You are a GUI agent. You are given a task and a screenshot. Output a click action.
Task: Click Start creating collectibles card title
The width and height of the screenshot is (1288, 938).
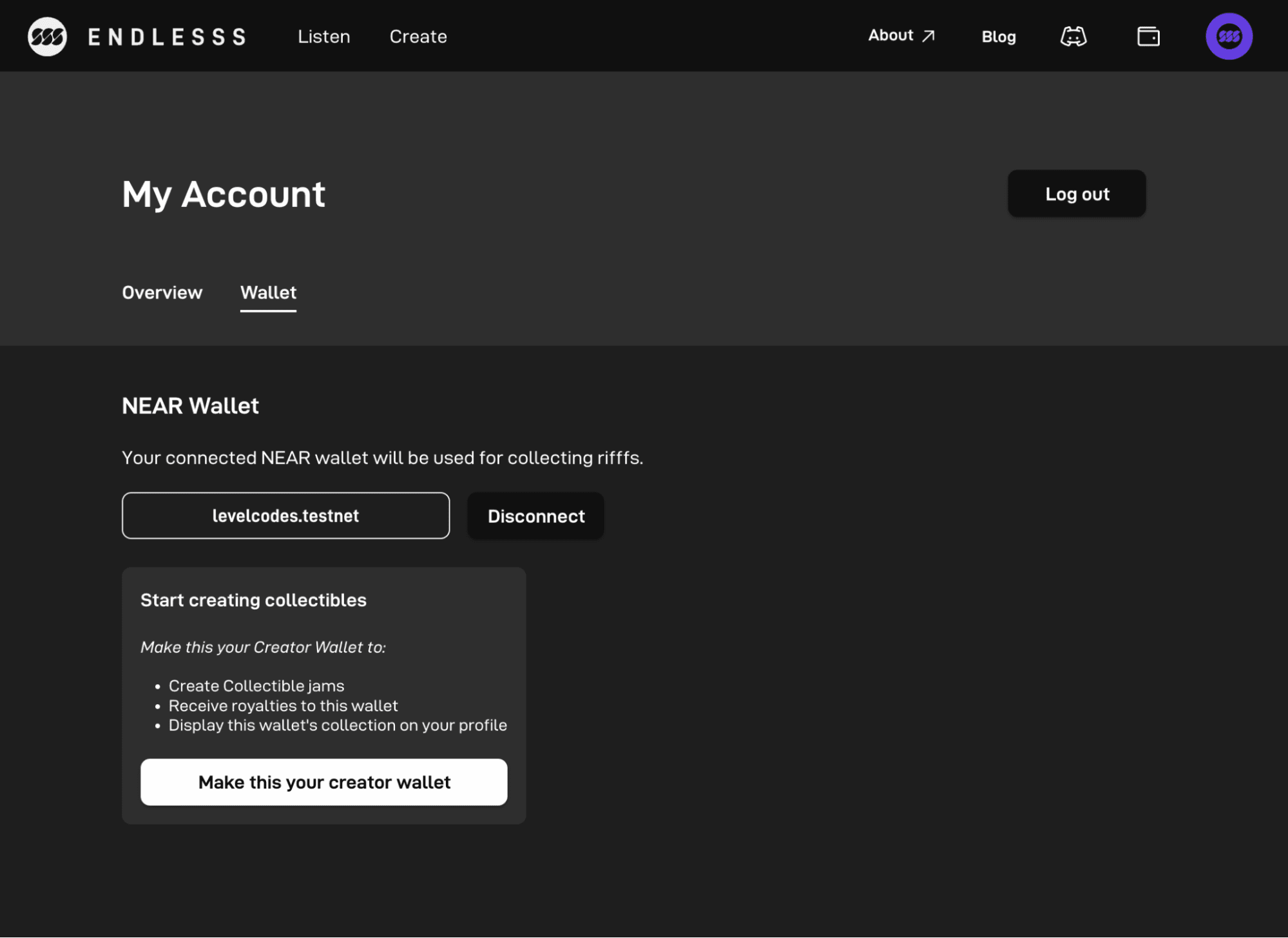pos(253,600)
